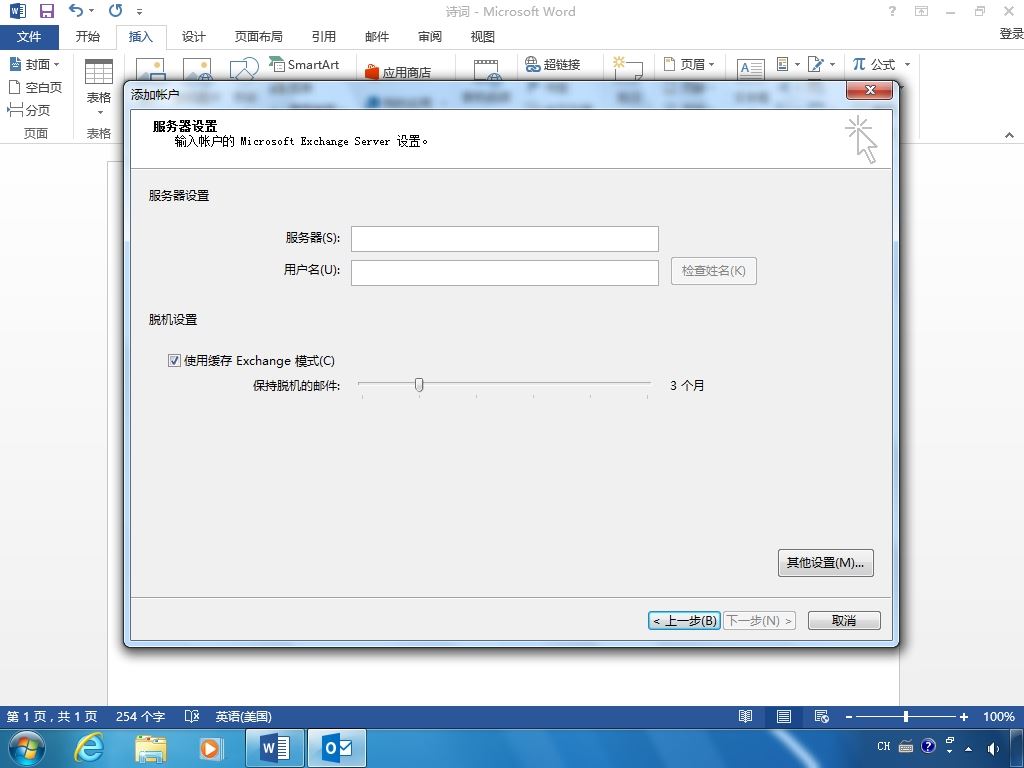Switch to the 引用 ribbon tab
Screen dimensions: 1024x768
click(323, 37)
